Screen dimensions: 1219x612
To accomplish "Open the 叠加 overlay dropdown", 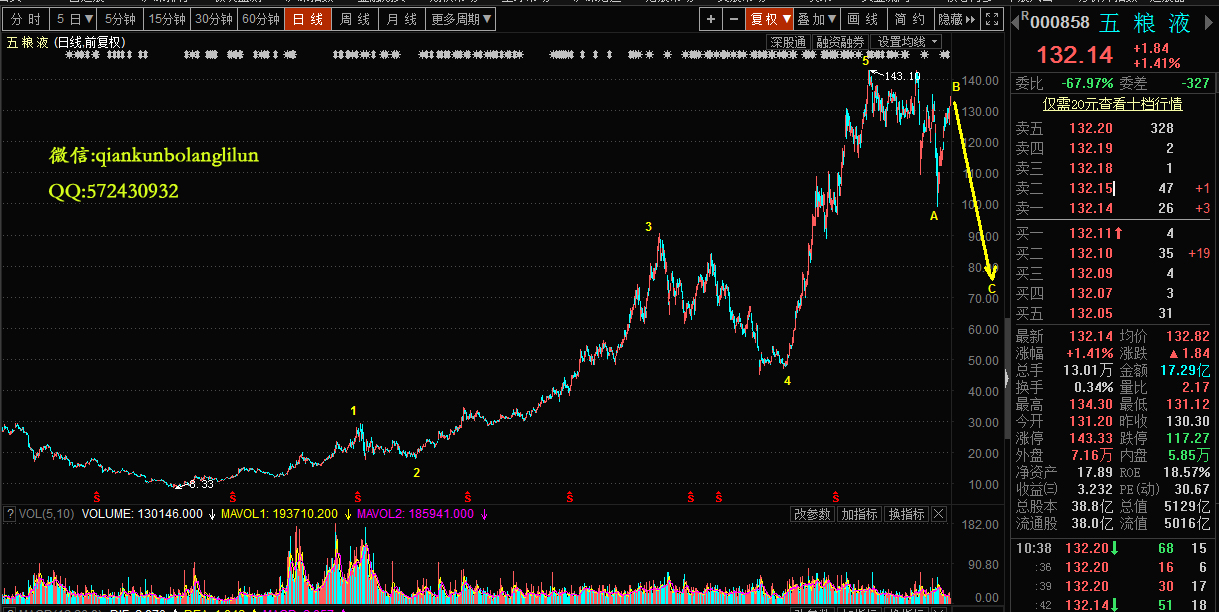I will [817, 19].
